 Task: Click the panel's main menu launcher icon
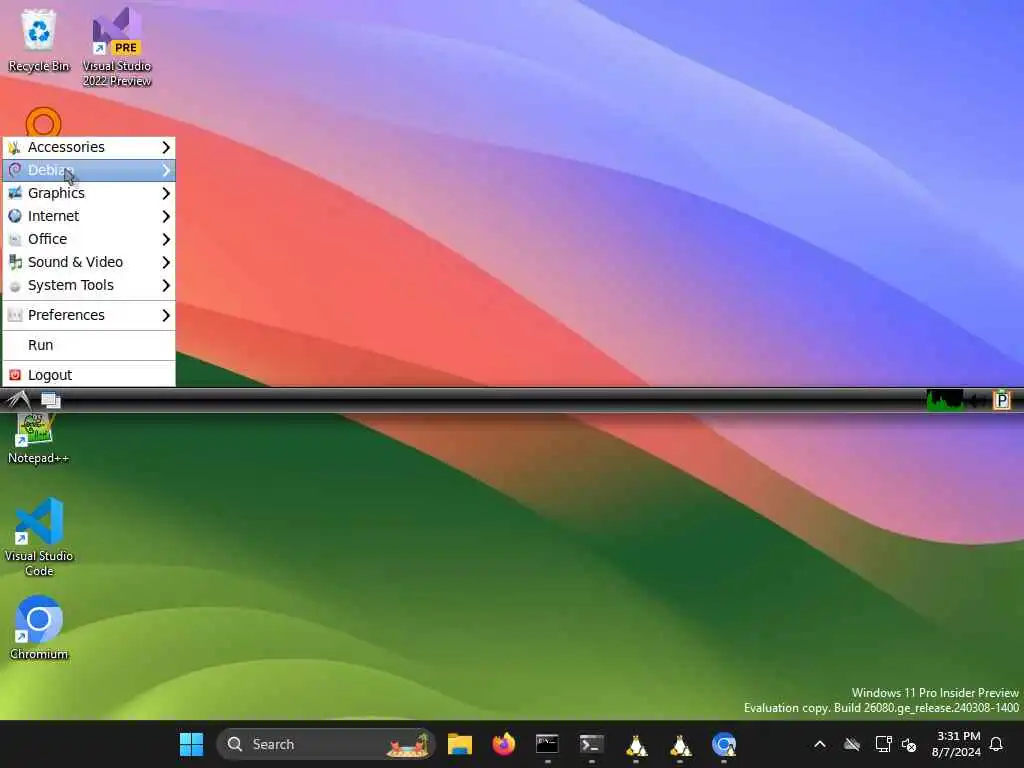click(18, 400)
